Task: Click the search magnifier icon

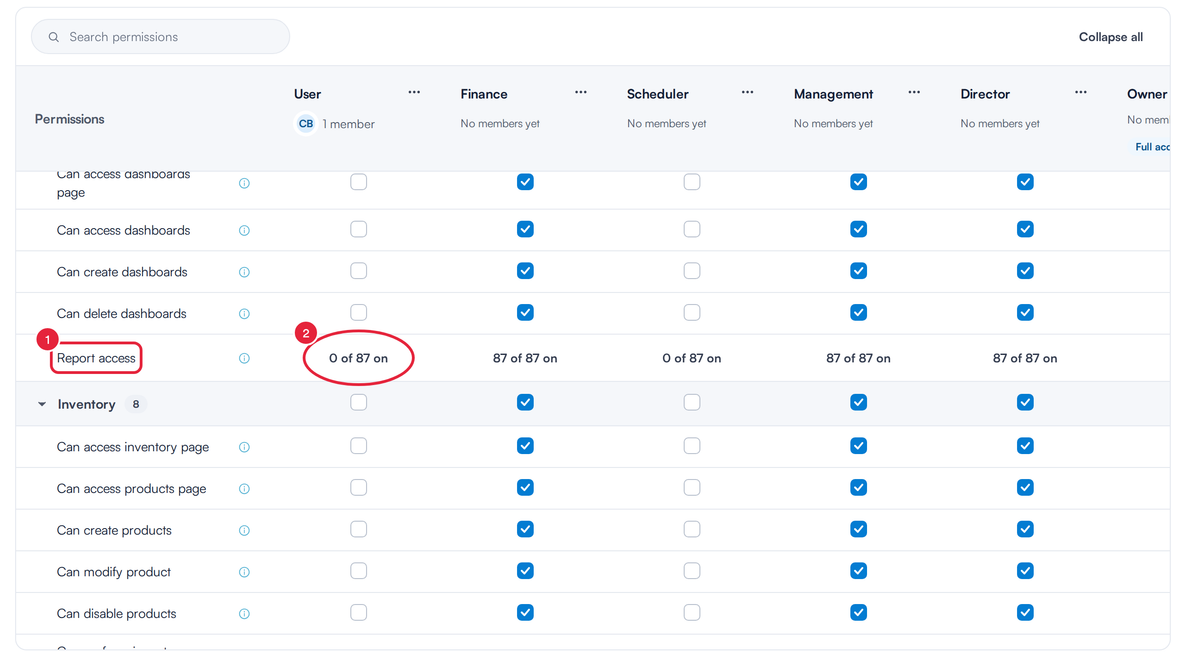Action: (53, 37)
